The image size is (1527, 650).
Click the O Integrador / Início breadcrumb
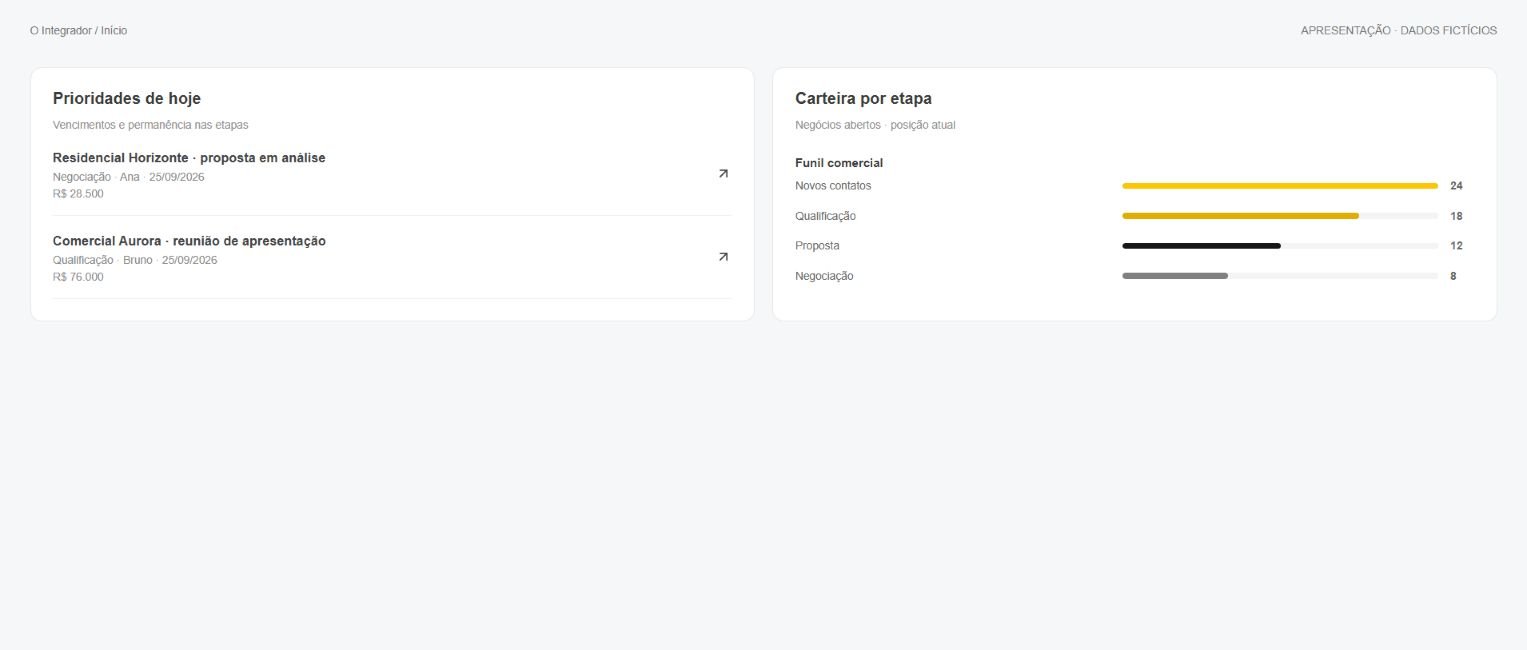tap(79, 31)
